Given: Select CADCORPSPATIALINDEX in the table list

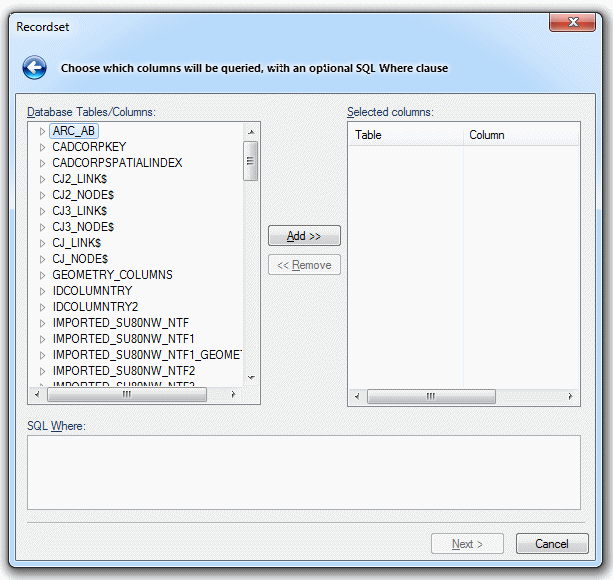Looking at the screenshot, I should [x=117, y=163].
